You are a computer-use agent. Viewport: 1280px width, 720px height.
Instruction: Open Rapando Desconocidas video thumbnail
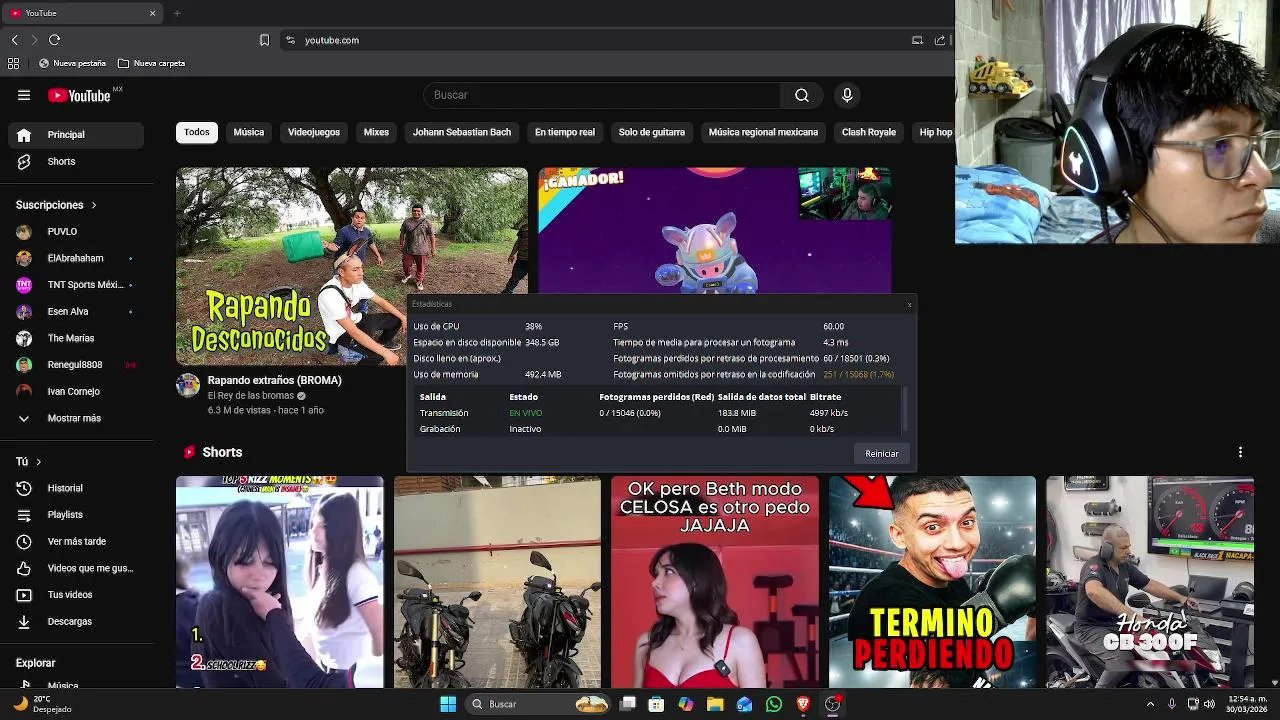coord(292,266)
